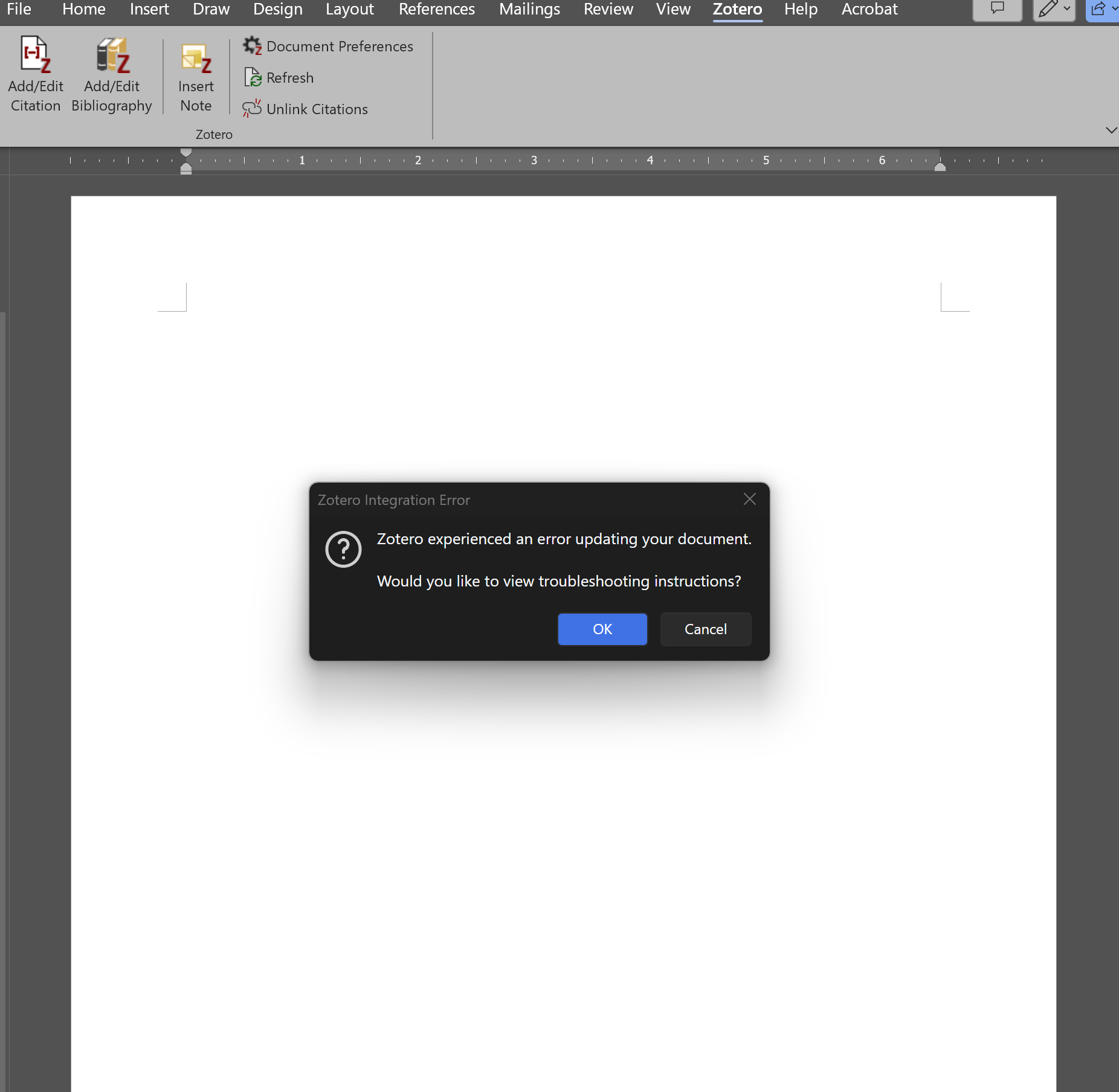This screenshot has width=1119, height=1092.
Task: Switch to the View tab
Action: click(673, 9)
